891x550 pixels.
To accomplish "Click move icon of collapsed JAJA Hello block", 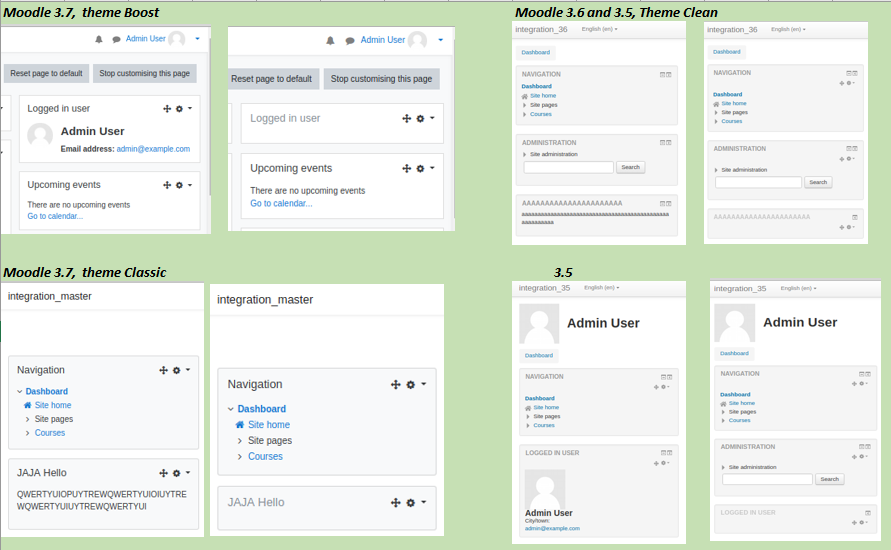I will coord(395,502).
